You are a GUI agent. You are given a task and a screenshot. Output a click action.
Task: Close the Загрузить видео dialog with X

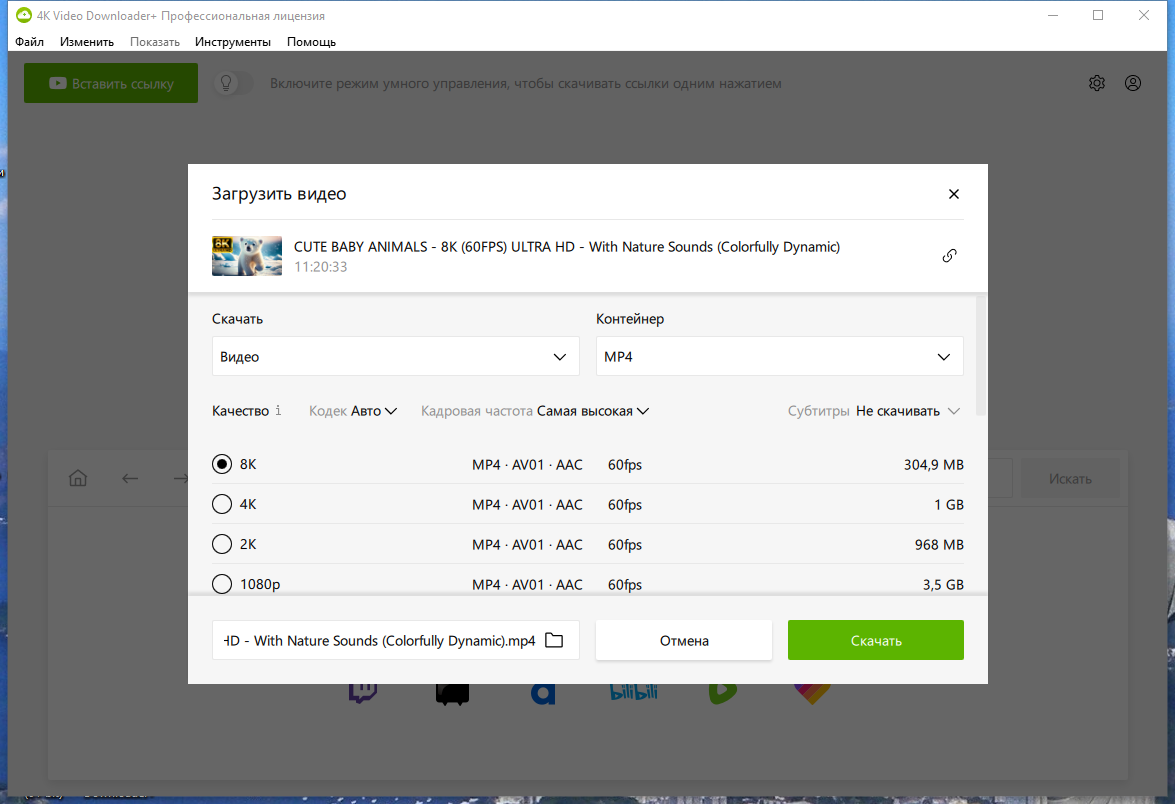coord(953,194)
